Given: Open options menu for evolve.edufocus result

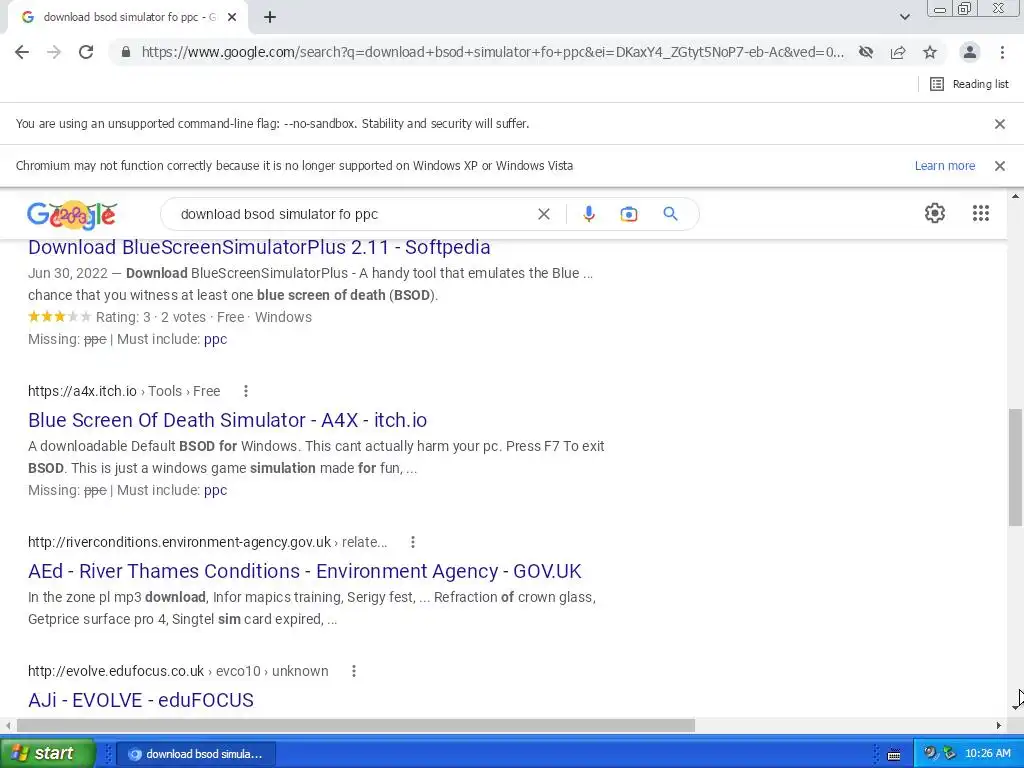Looking at the screenshot, I should tap(354, 671).
